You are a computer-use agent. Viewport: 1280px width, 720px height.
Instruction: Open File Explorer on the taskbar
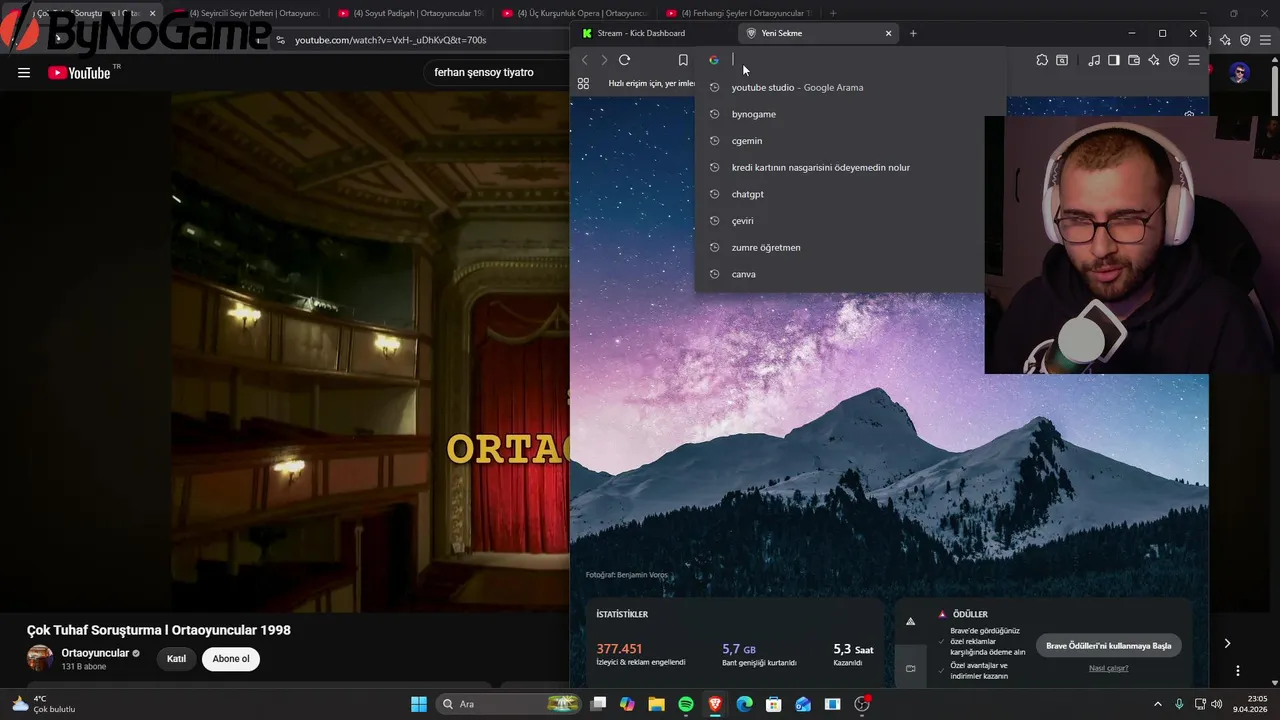[656, 704]
